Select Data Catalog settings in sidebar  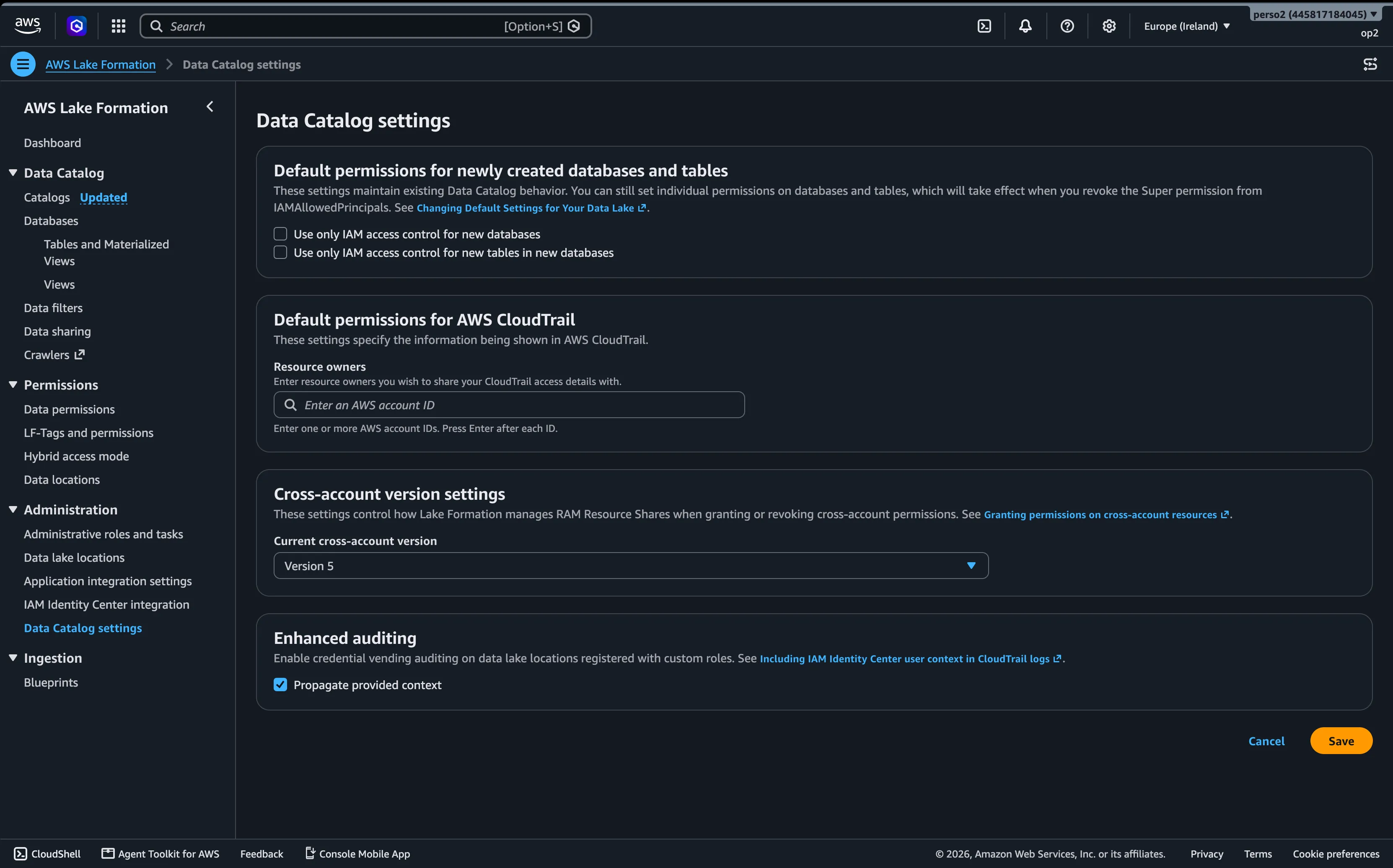pyautogui.click(x=83, y=629)
